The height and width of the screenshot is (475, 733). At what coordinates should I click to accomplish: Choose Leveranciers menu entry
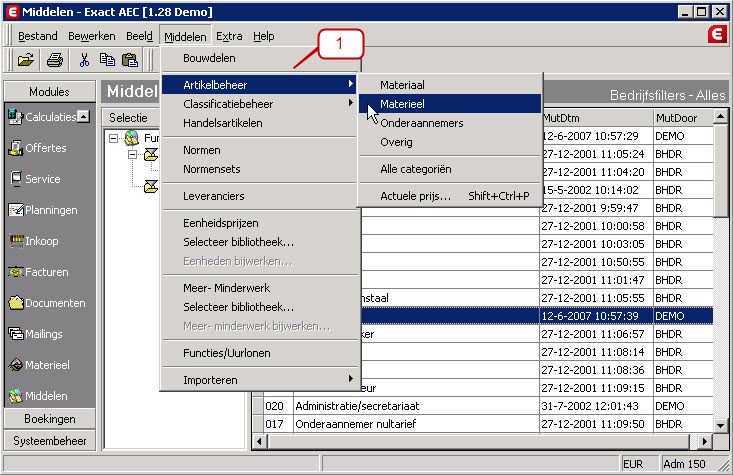[x=259, y=196]
